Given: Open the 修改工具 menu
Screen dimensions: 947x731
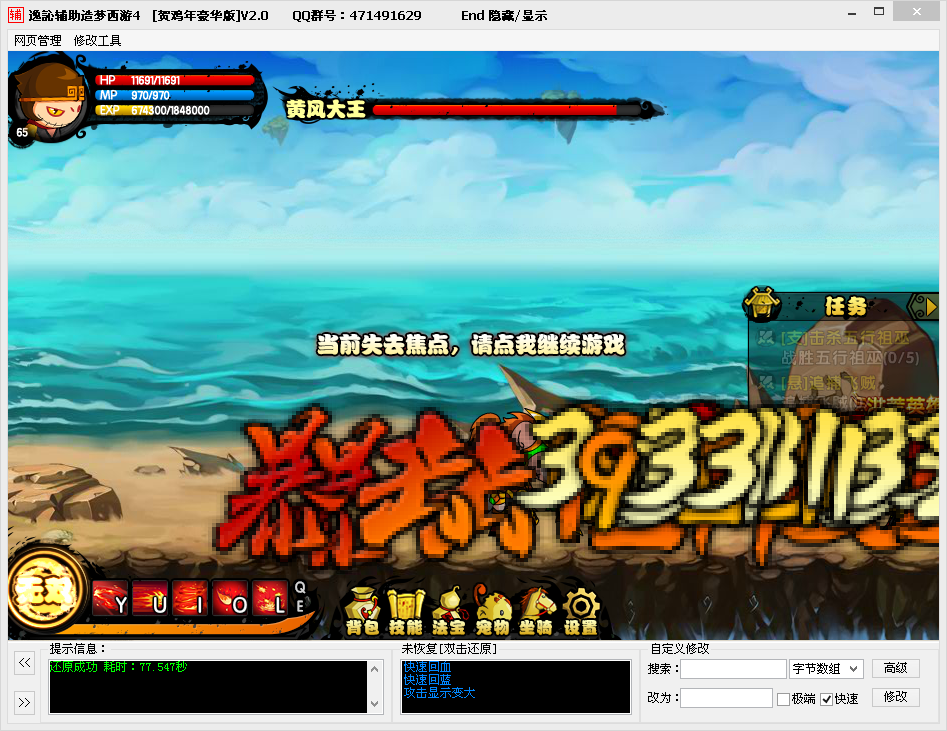Looking at the screenshot, I should (x=97, y=40).
